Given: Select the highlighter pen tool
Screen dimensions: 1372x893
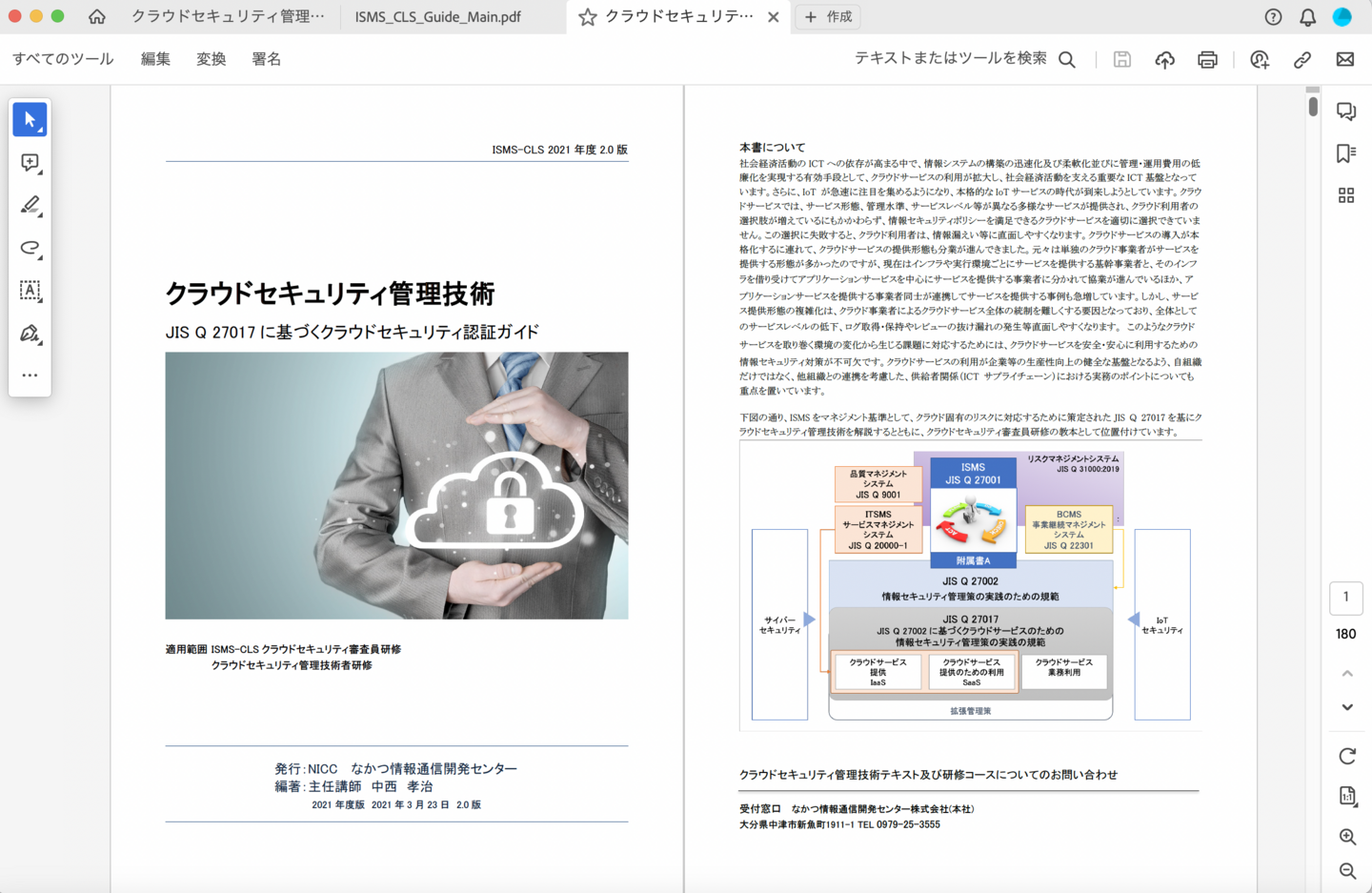Looking at the screenshot, I should (x=30, y=205).
